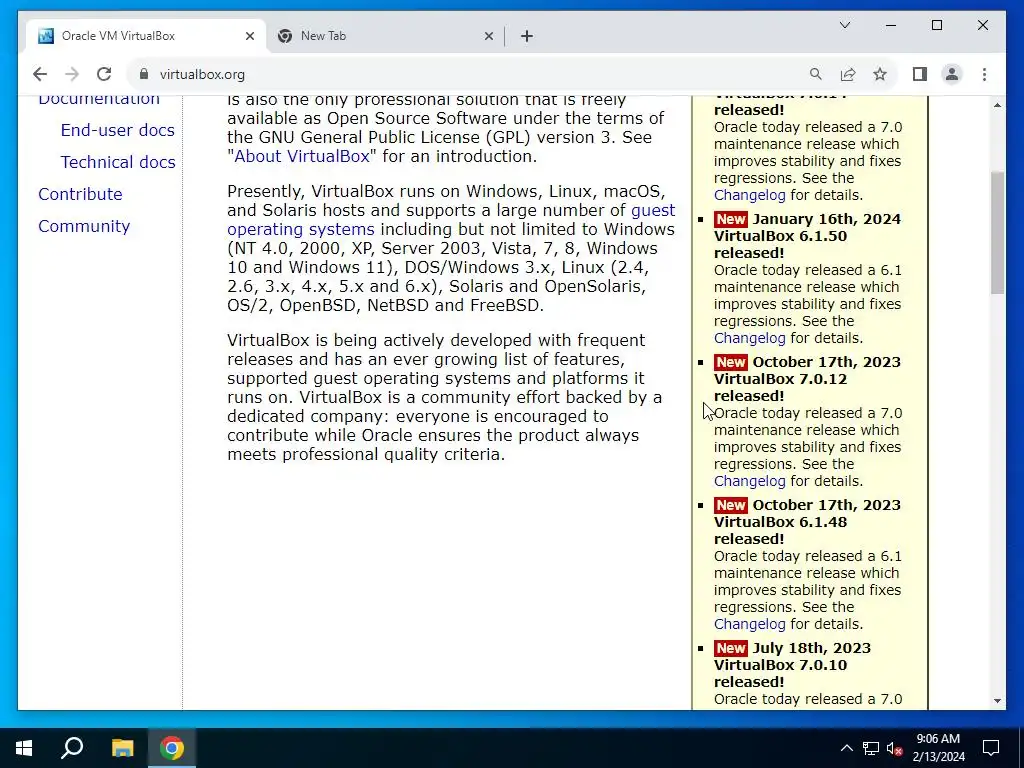This screenshot has height=768, width=1024.
Task: Open Windows taskbar search
Action: coord(72,748)
